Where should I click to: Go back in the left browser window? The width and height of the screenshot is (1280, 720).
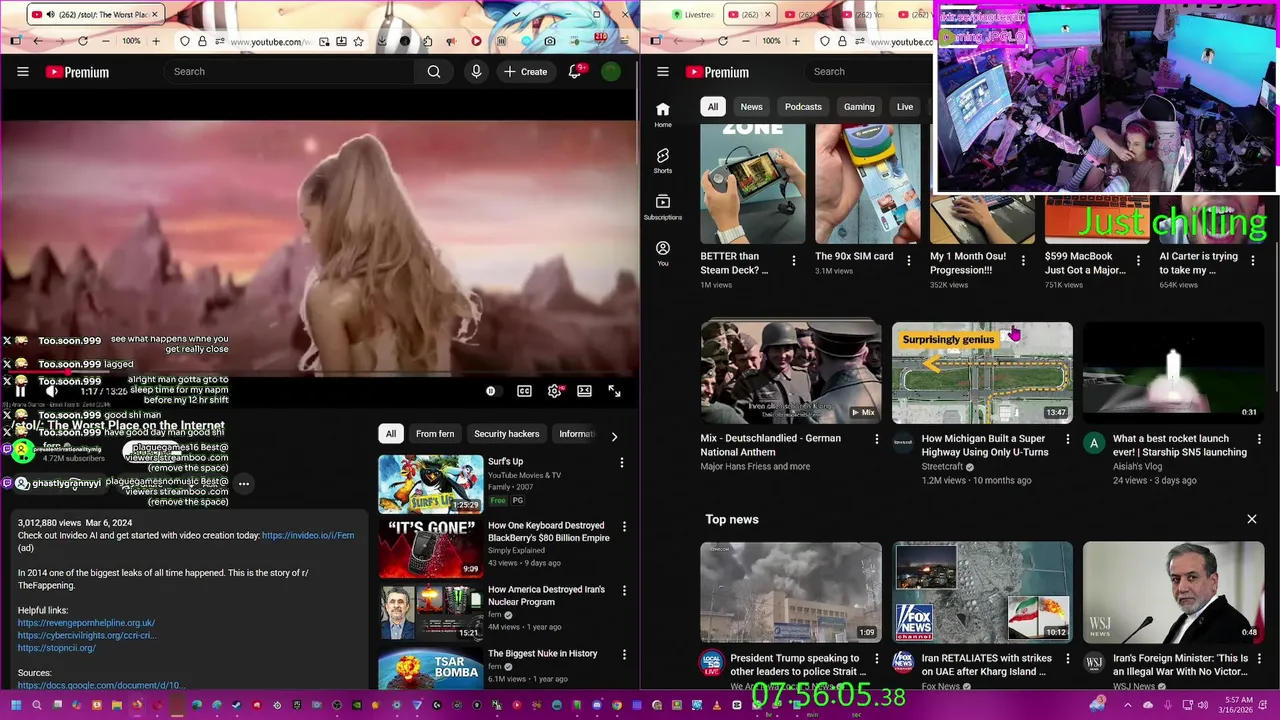[x=37, y=41]
